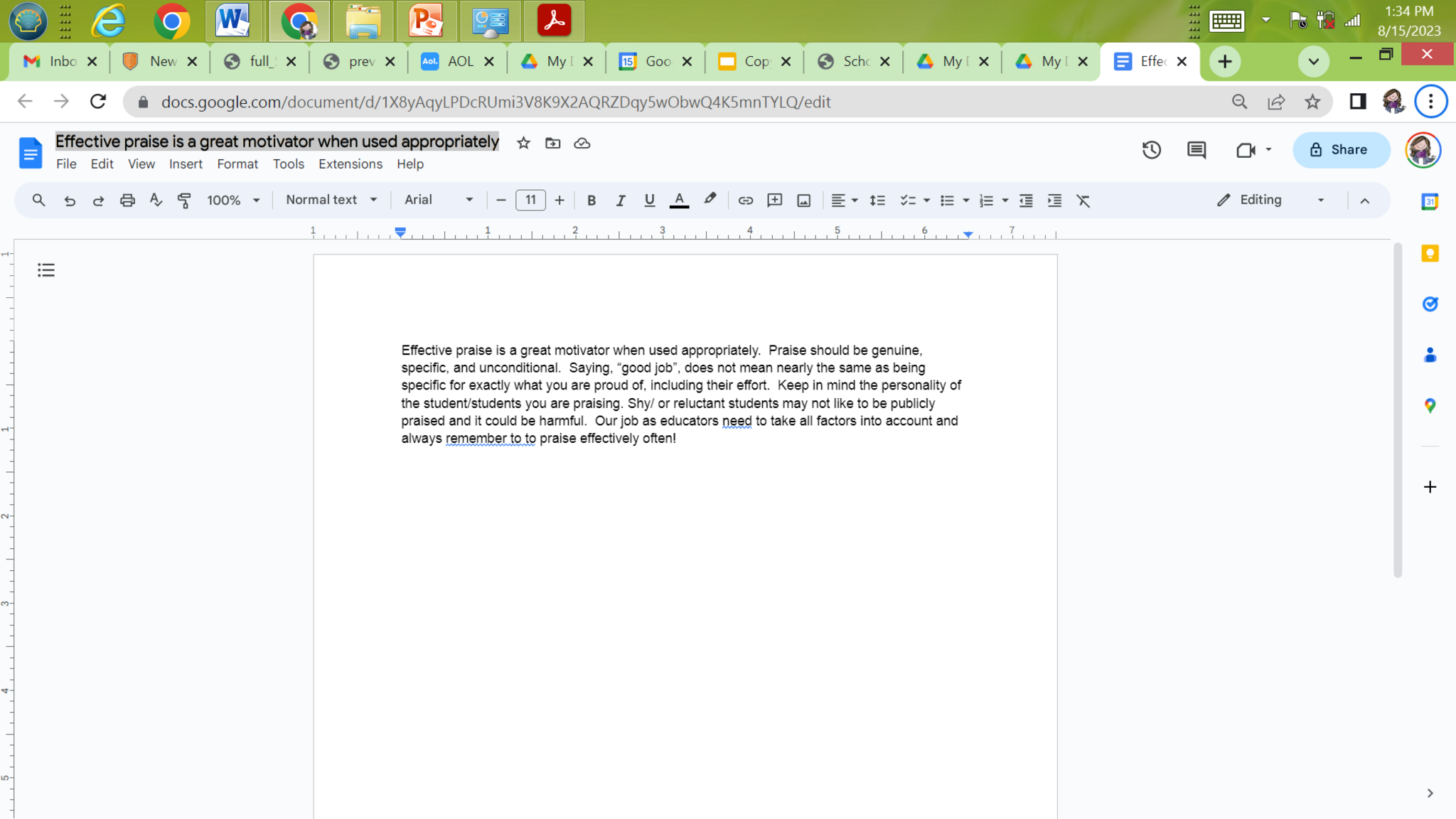Open the Format menu
The width and height of the screenshot is (1456, 819).
point(237,164)
